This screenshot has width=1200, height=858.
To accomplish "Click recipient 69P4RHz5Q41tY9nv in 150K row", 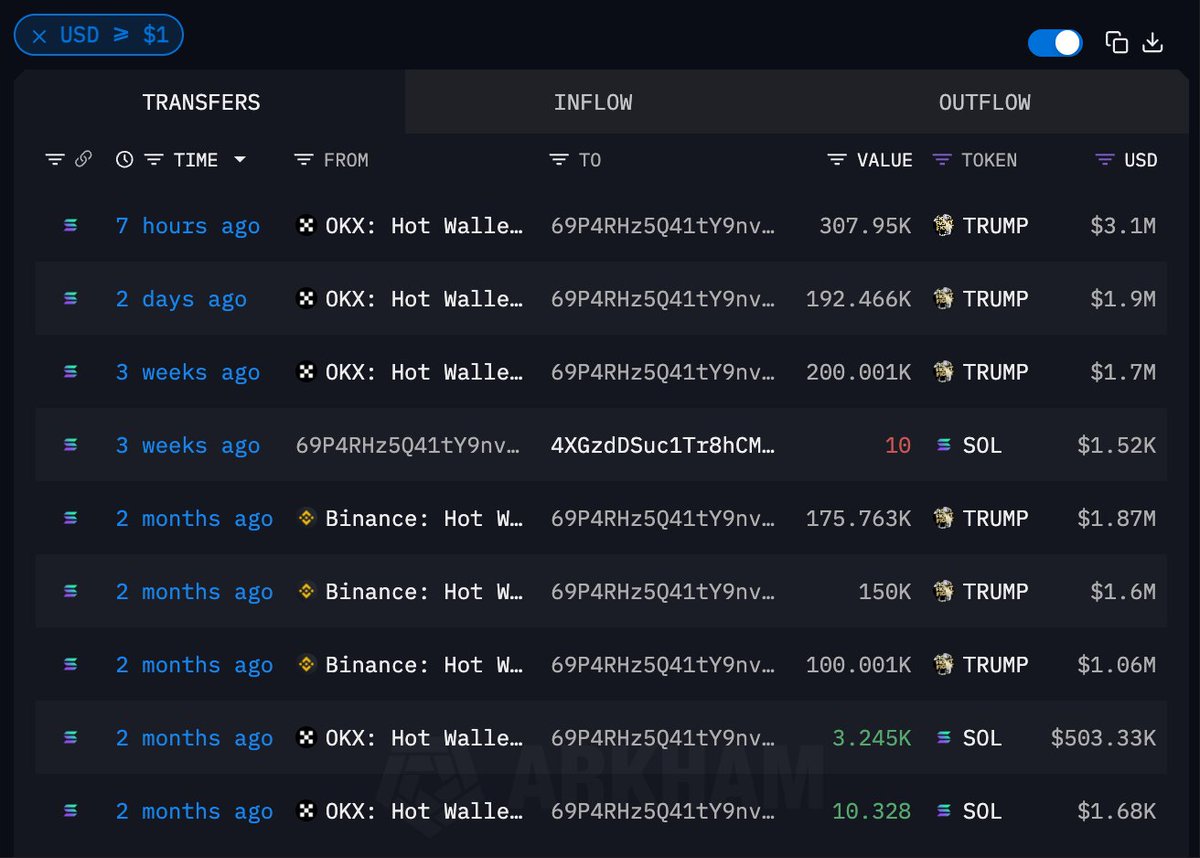I will tap(662, 591).
